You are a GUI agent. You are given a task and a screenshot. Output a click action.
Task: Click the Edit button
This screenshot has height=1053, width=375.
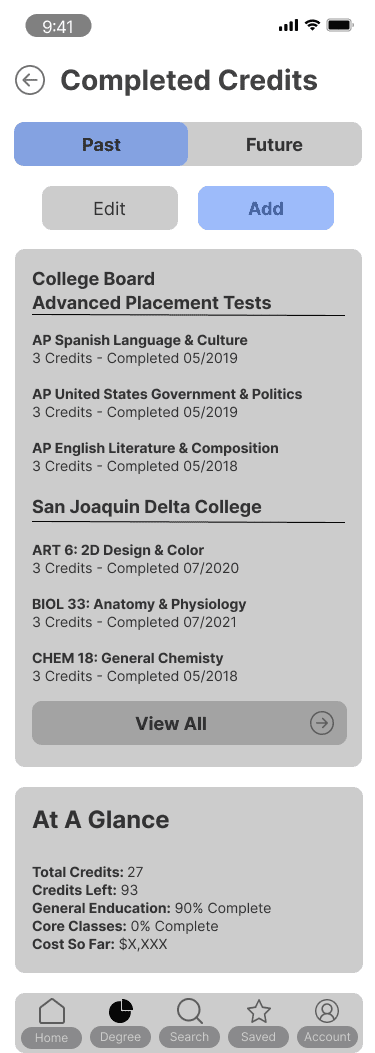[x=110, y=208]
